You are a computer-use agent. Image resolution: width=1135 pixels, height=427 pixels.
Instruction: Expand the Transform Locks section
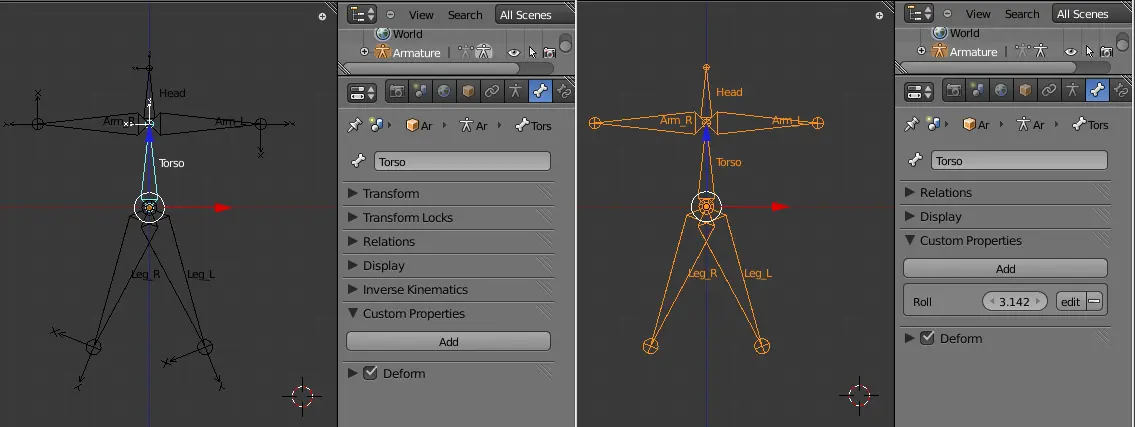point(407,217)
